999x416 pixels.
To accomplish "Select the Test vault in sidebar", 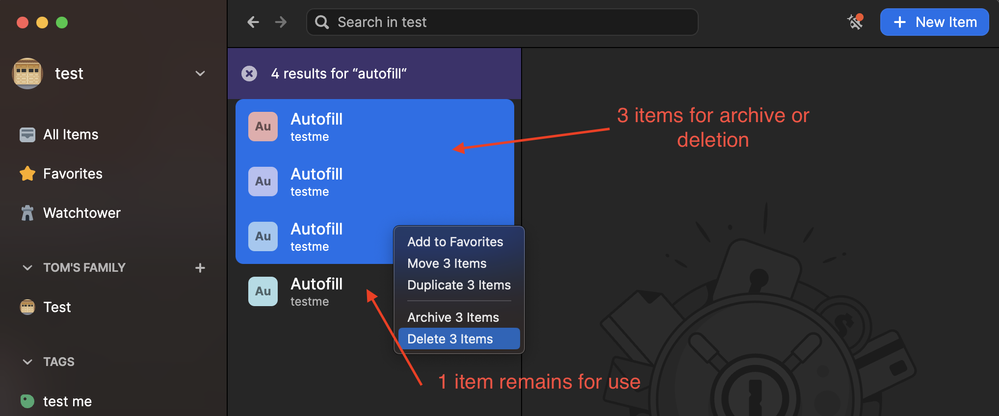I will coord(57,307).
